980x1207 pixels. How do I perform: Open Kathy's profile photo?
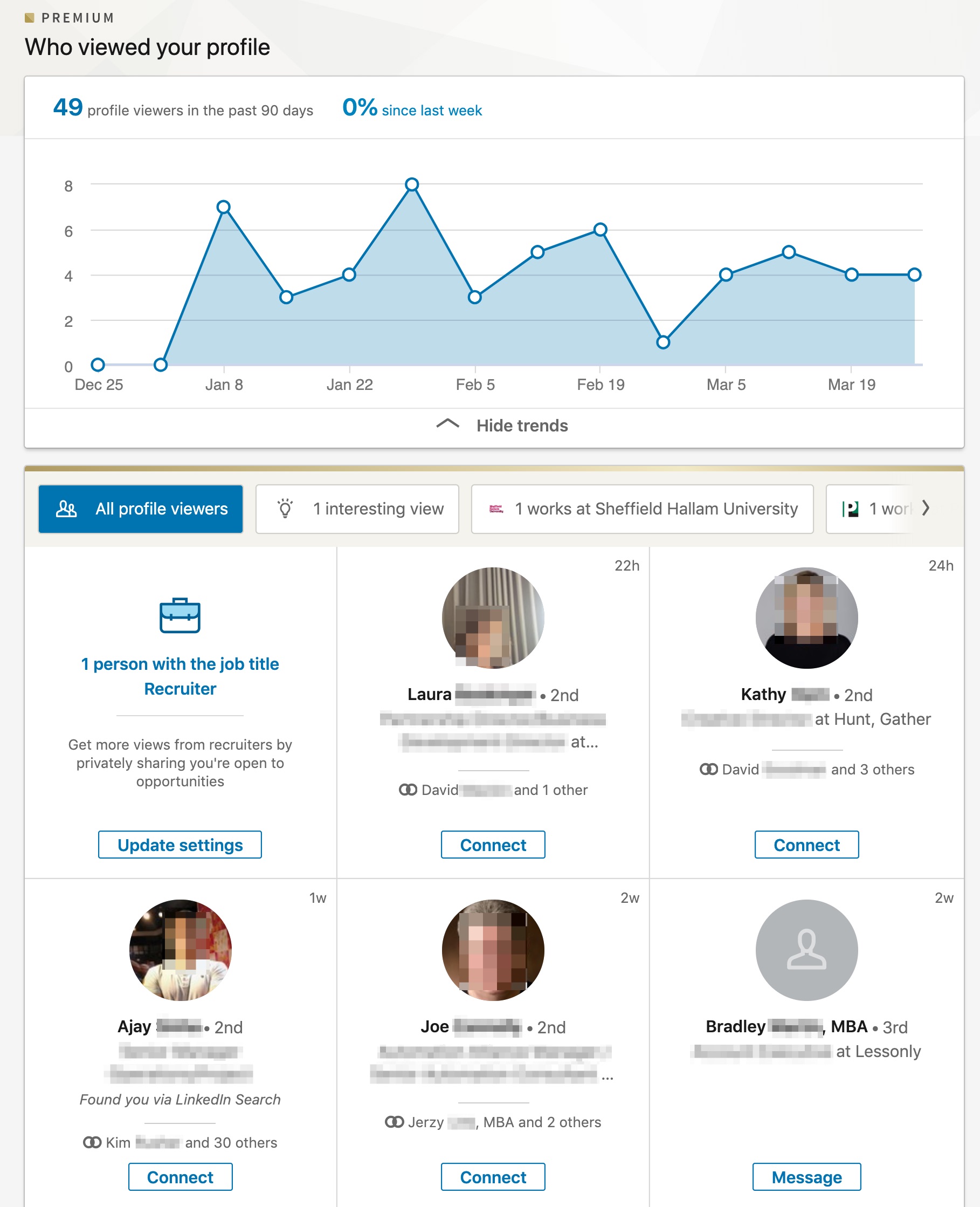click(x=806, y=618)
